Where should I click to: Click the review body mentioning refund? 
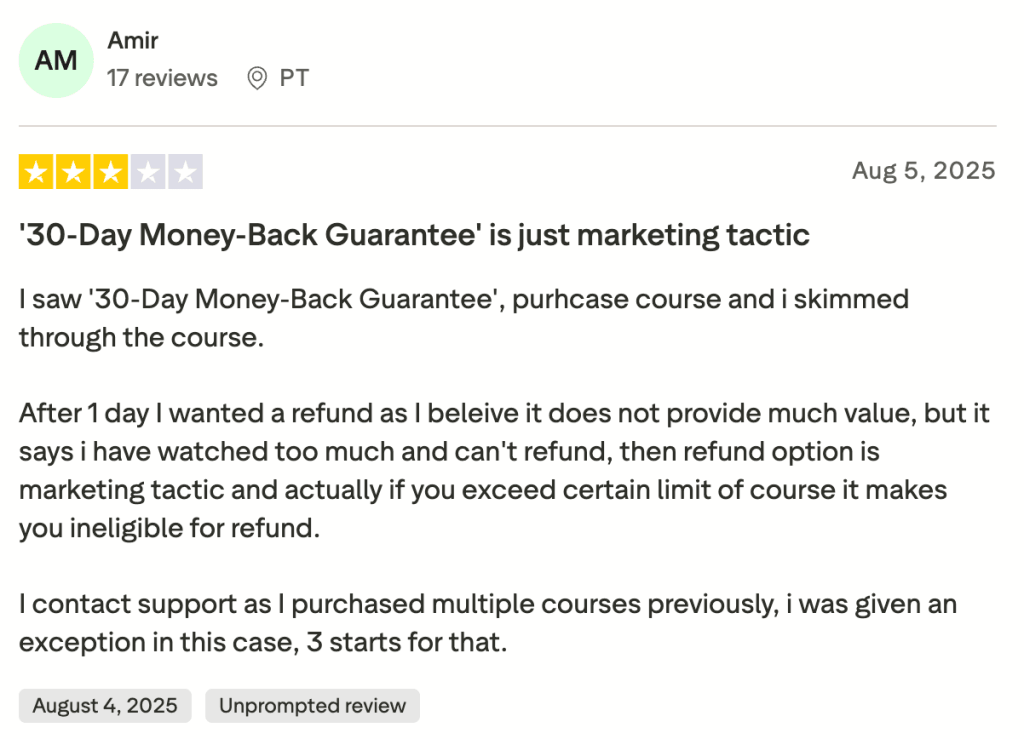click(500, 470)
